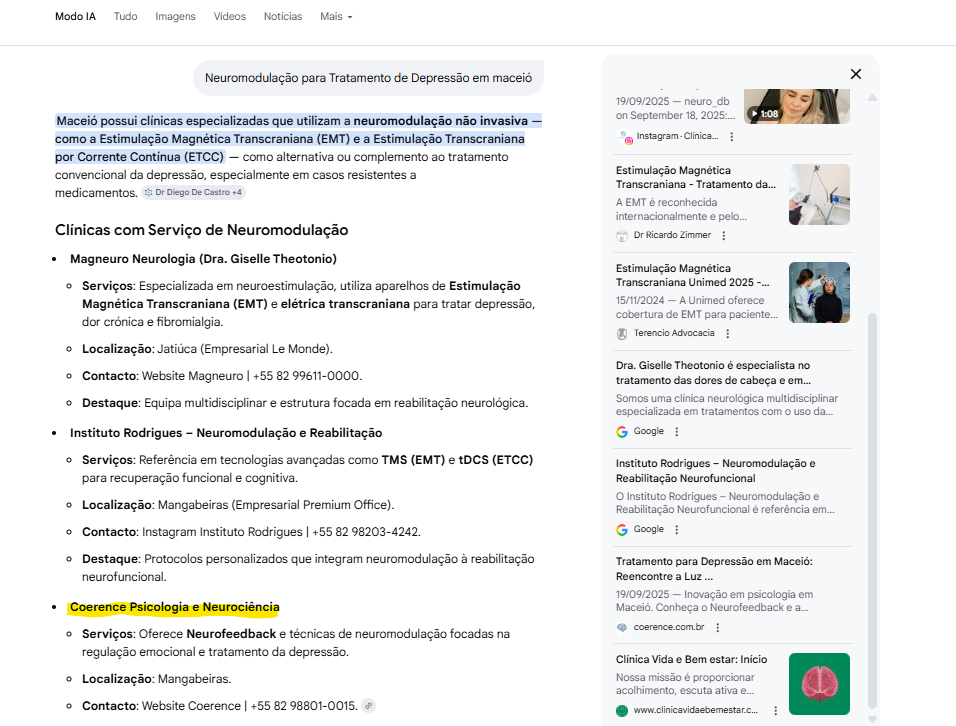Play the 1:08 Instagram video thumbnail
Image resolution: width=956 pixels, height=726 pixels.
tap(797, 106)
